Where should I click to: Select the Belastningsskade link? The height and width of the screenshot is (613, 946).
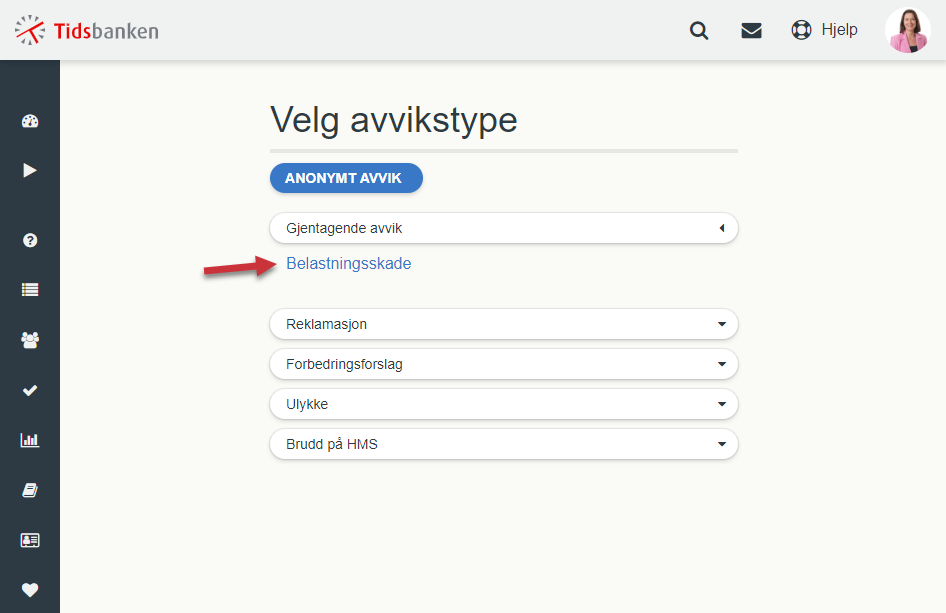tap(349, 264)
